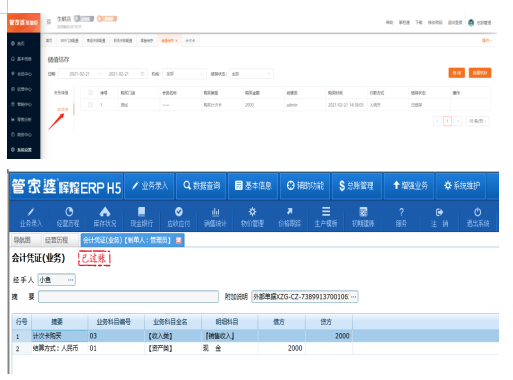This screenshot has width=513, height=380.
Task: Click orange 批量结存 button
Action: coord(480,73)
